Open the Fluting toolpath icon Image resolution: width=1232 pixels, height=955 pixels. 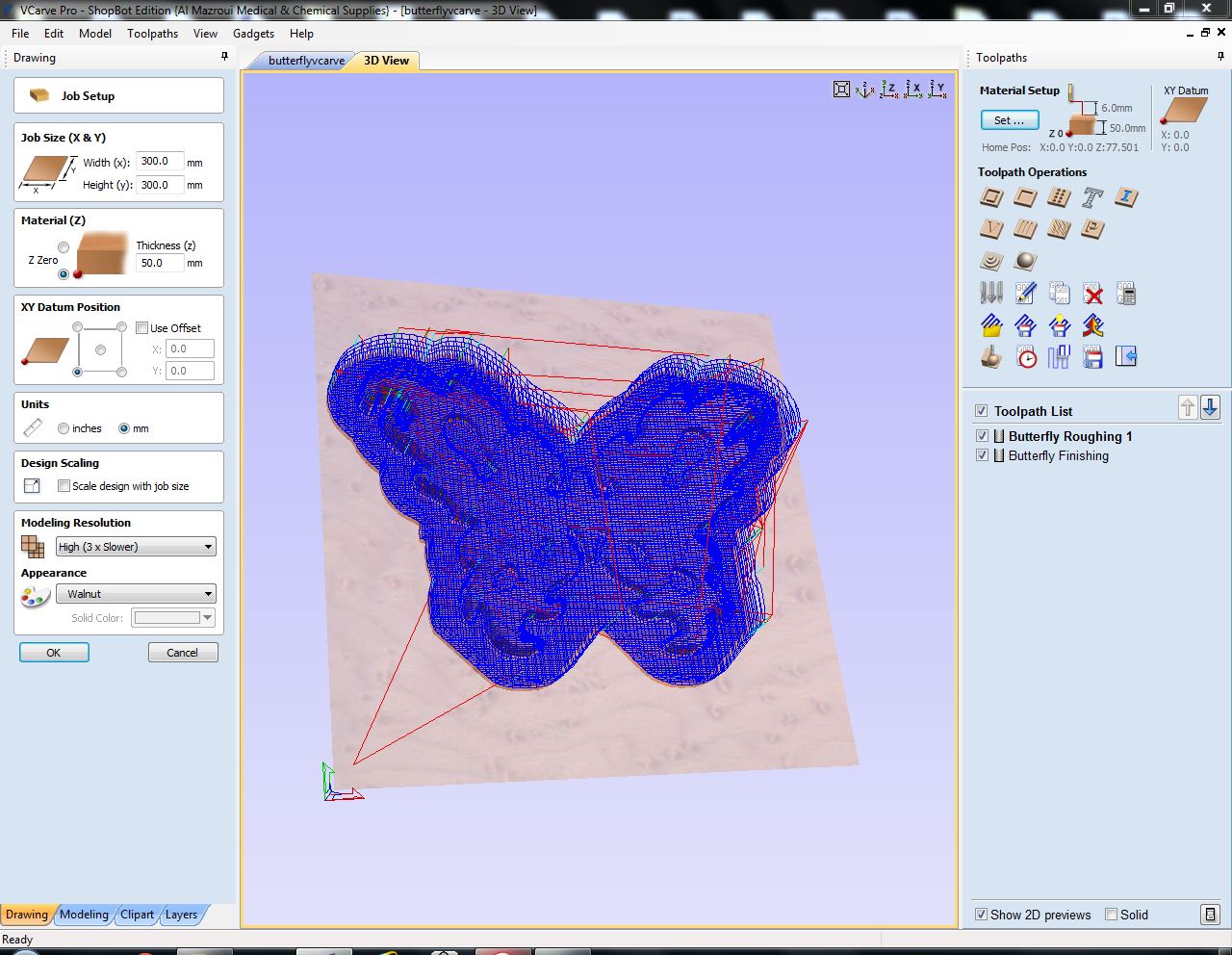pos(1025,229)
